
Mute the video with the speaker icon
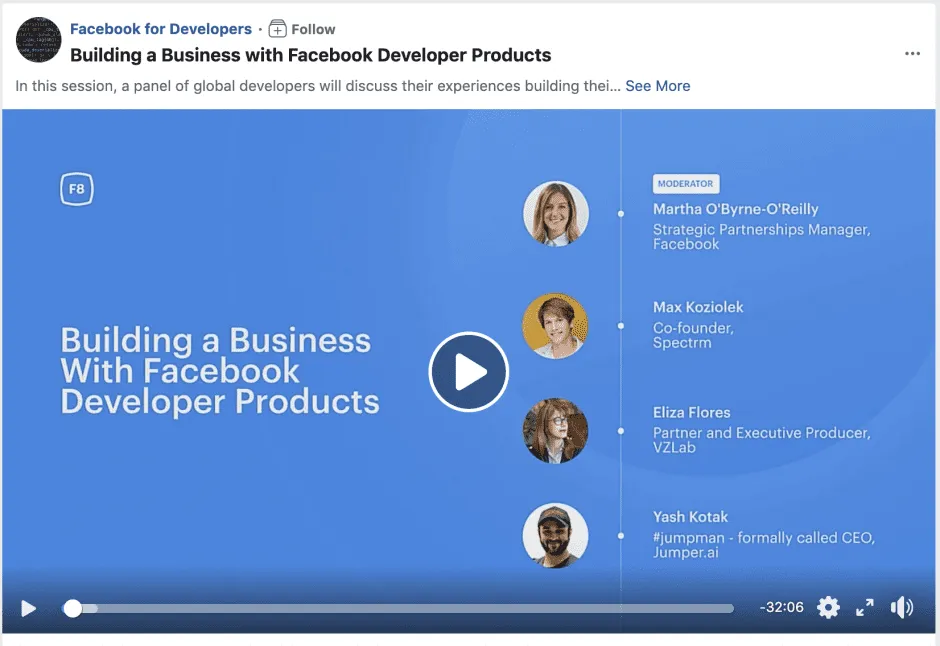click(x=902, y=608)
